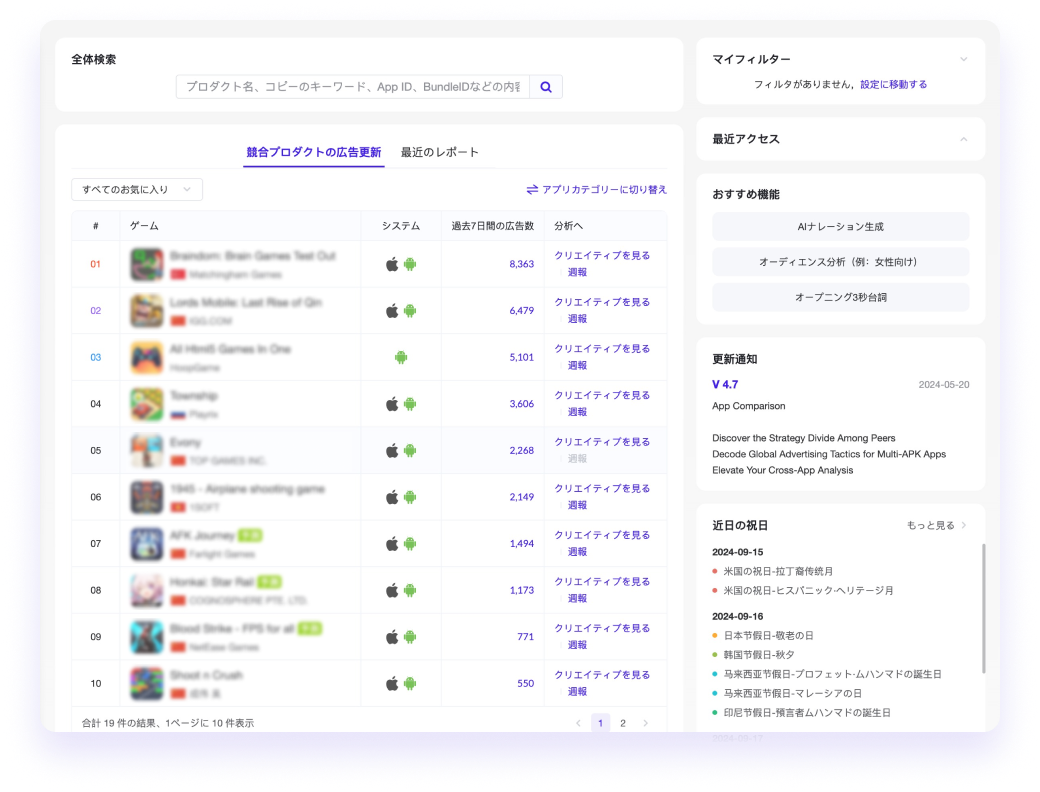Open the すべてのお気に入り dropdown

click(x=137, y=189)
